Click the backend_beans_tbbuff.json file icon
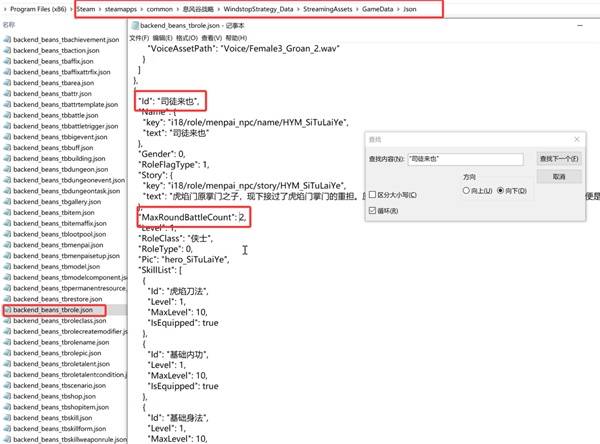The width and height of the screenshot is (600, 444). point(7,147)
